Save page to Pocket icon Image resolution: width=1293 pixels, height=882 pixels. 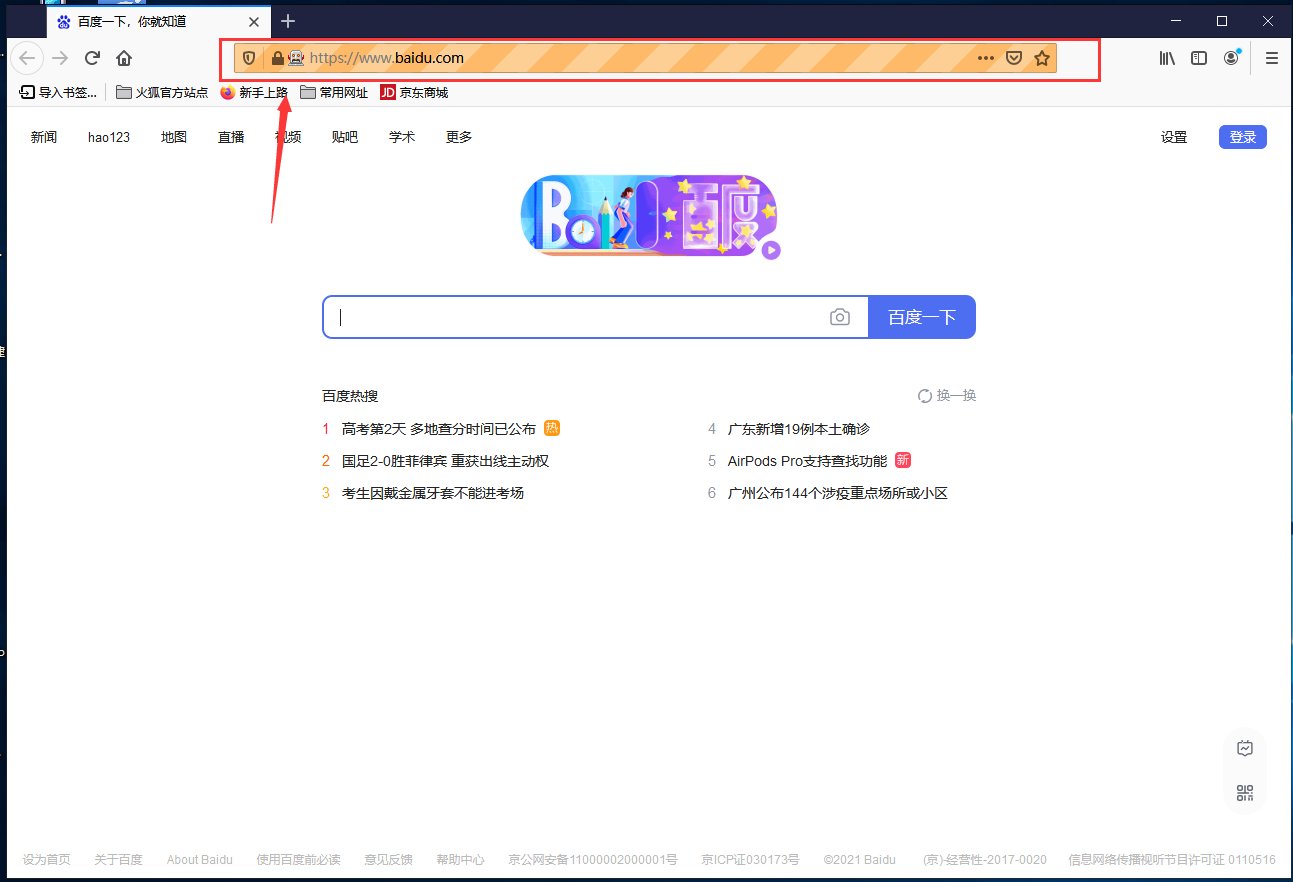click(1014, 58)
